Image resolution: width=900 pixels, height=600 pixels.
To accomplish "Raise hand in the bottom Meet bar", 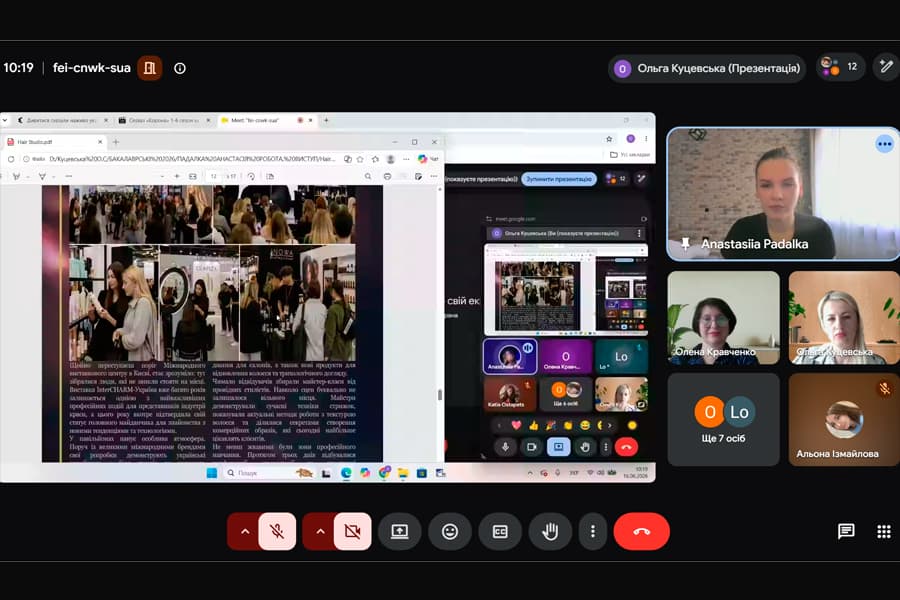I will pyautogui.click(x=550, y=531).
